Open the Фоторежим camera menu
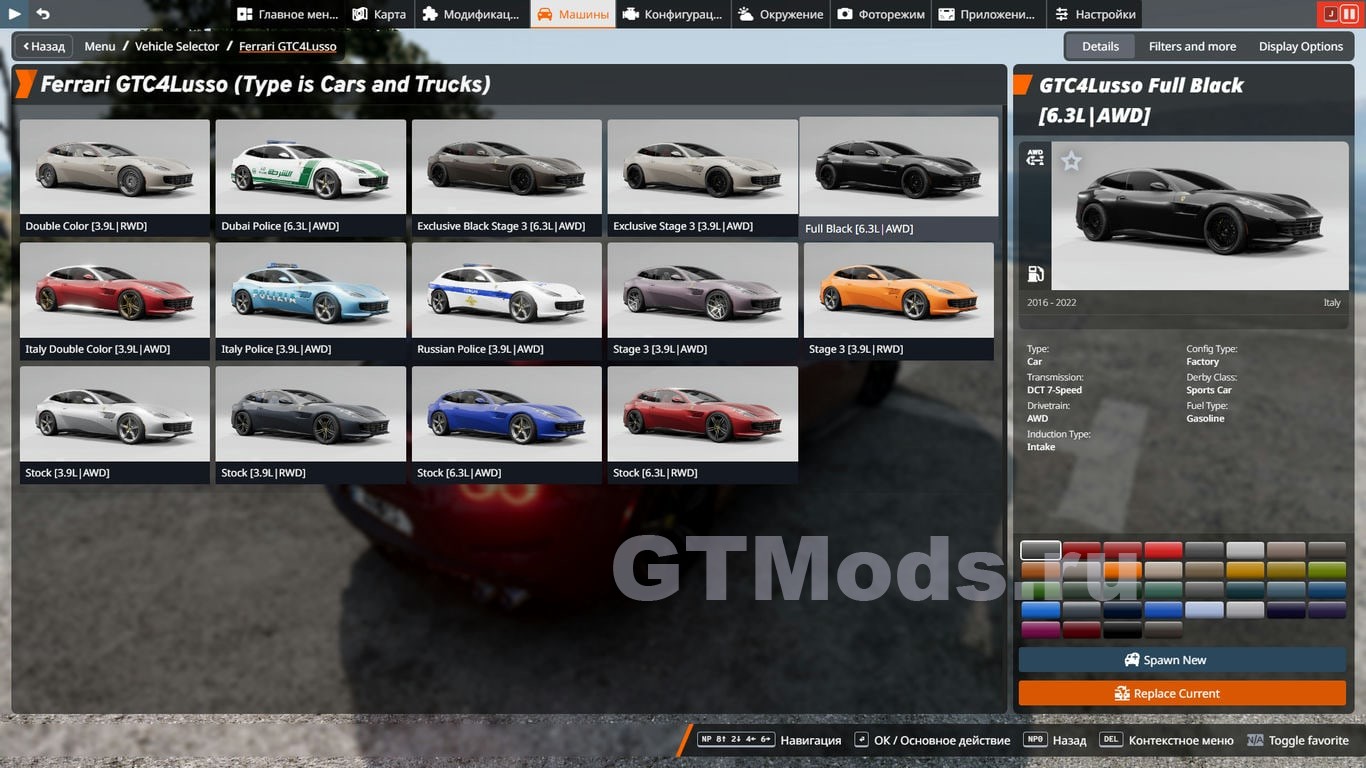1366x768 pixels. 879,14
